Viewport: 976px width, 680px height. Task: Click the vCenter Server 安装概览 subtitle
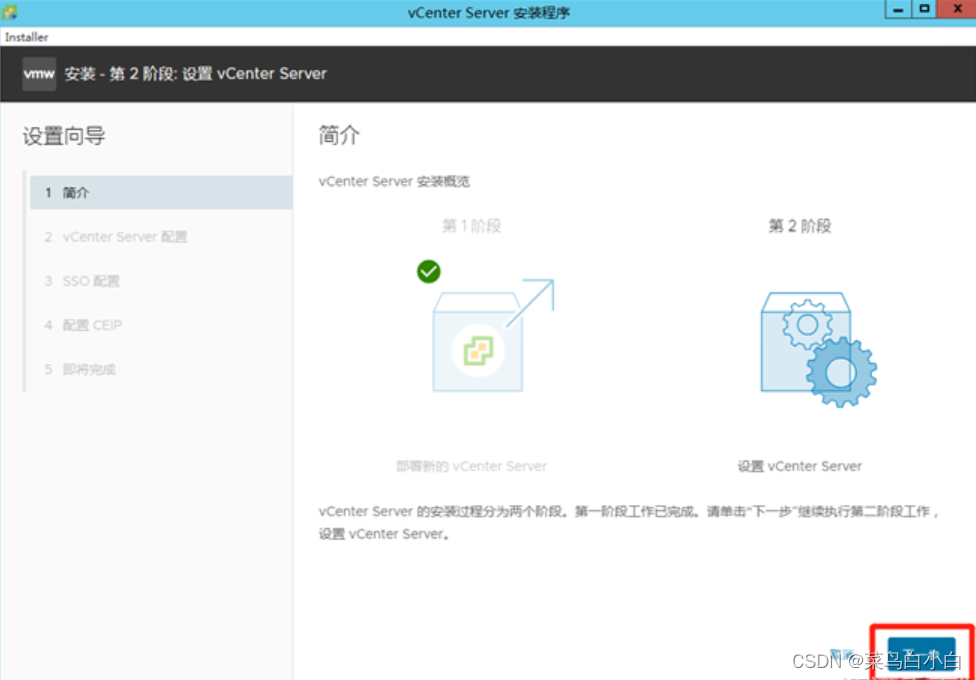pyautogui.click(x=394, y=182)
